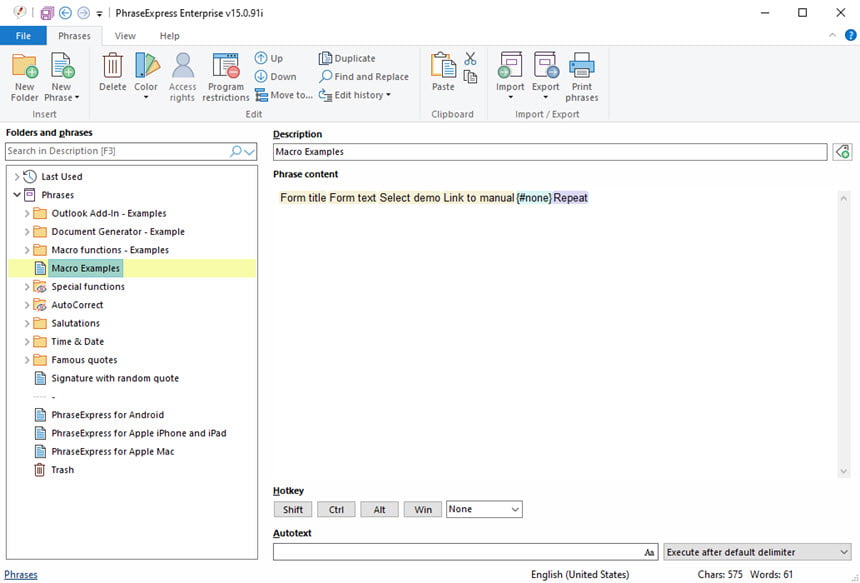Delete the selected phrase
The image size is (860, 583).
click(112, 72)
